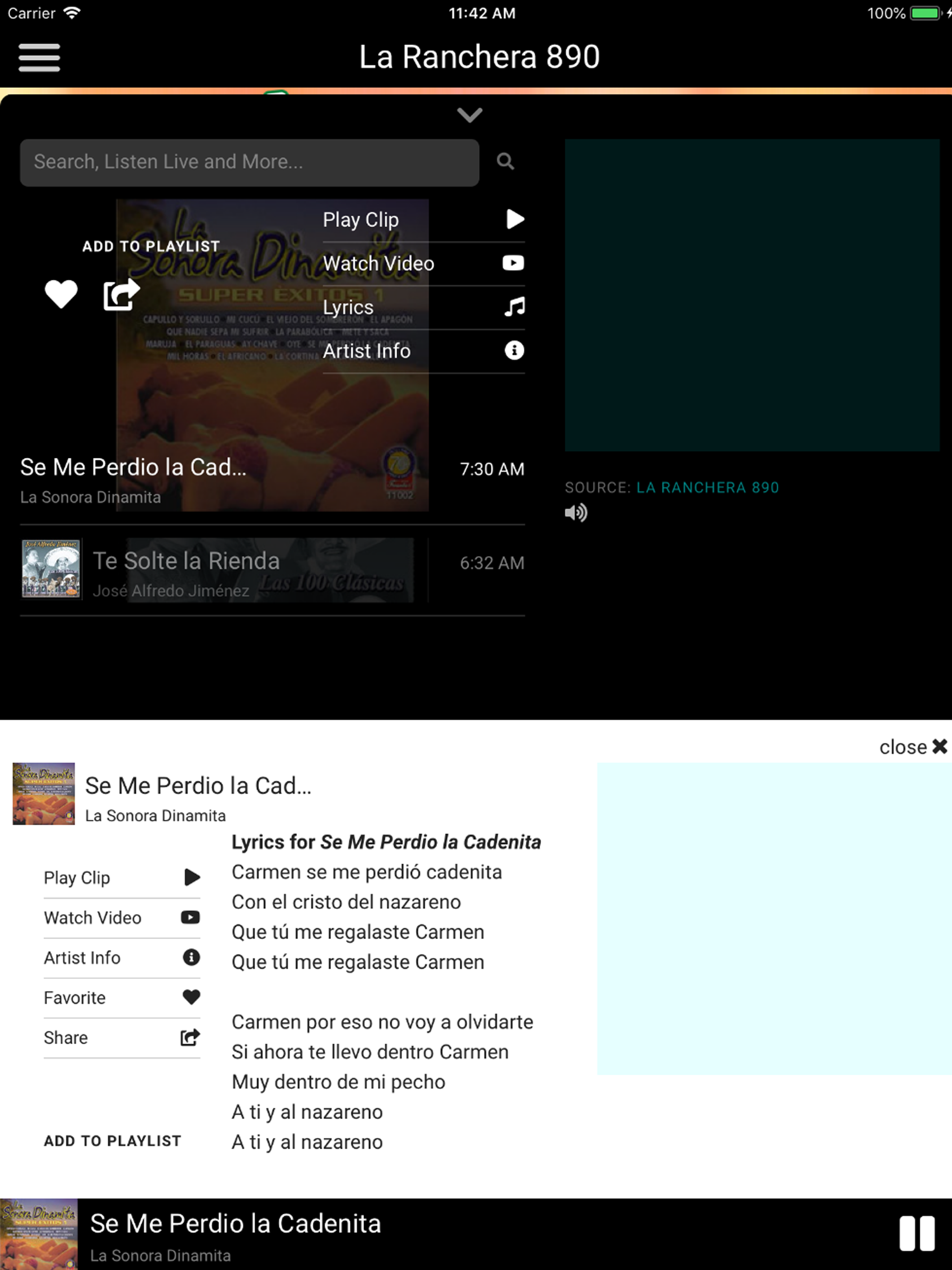
Task: Open La Ranchera 890 source link
Action: pos(707,488)
